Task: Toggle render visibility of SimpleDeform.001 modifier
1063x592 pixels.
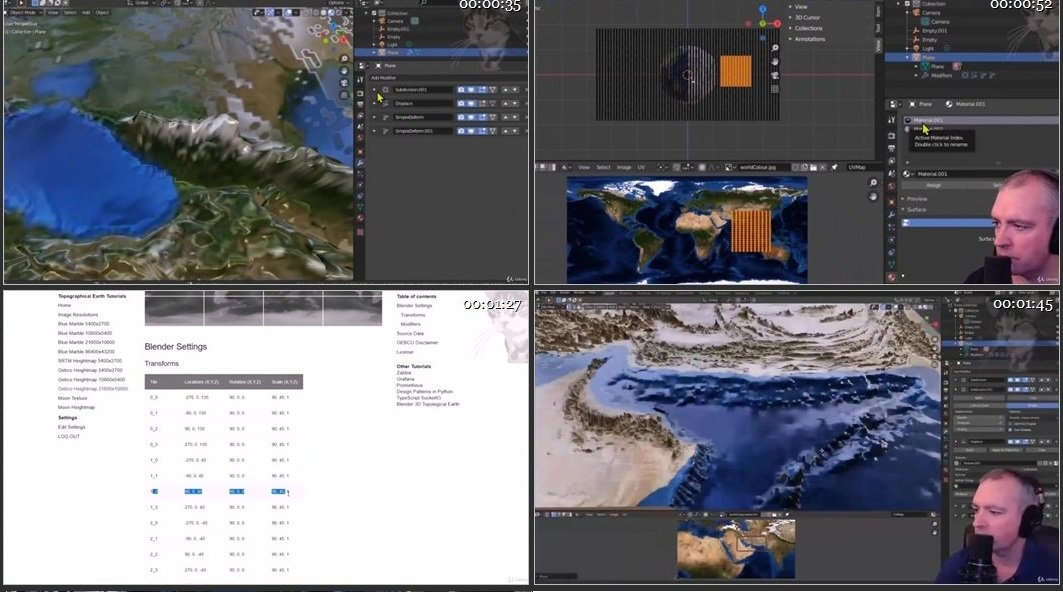Action: (461, 131)
